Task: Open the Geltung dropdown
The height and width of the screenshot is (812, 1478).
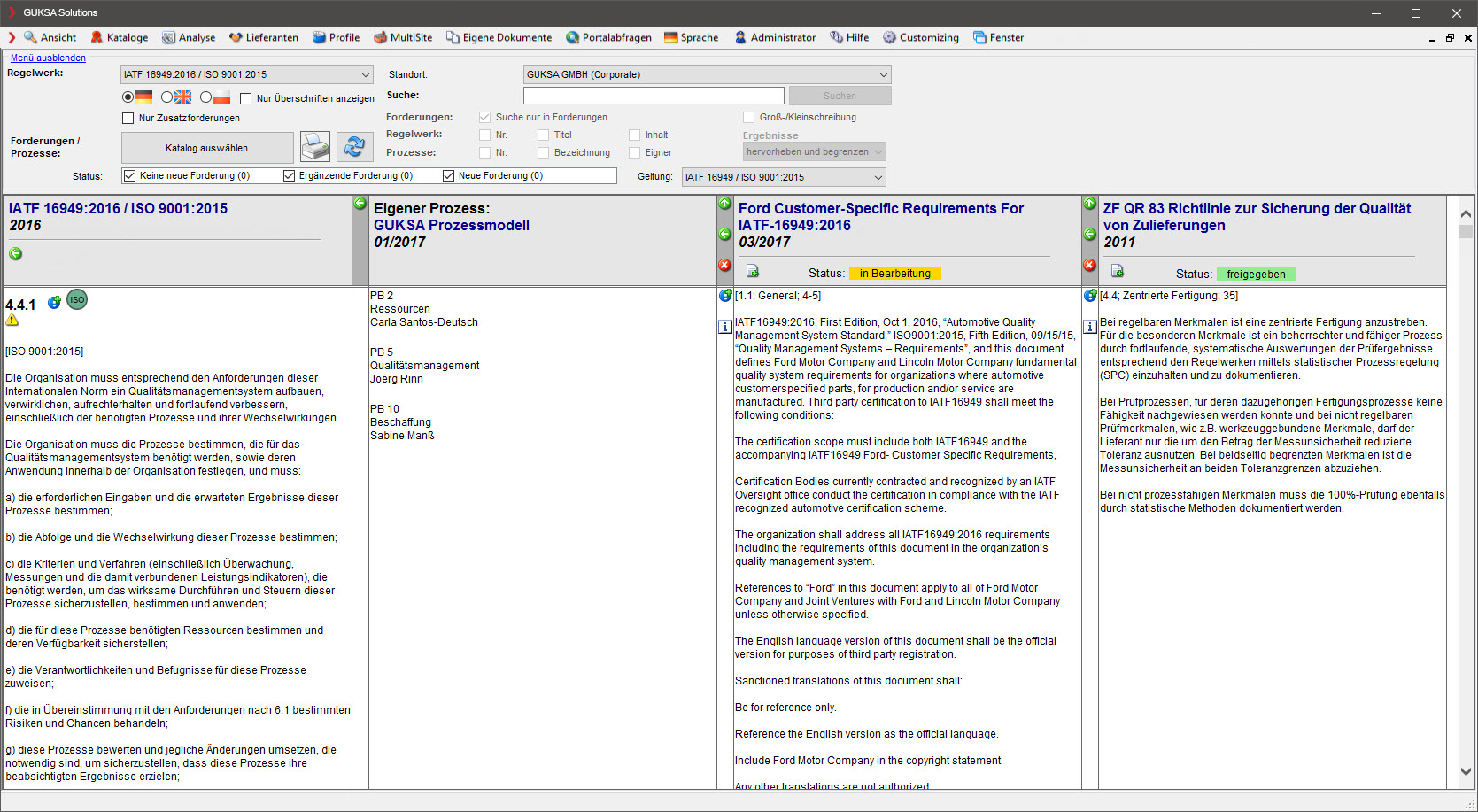Action: (784, 177)
